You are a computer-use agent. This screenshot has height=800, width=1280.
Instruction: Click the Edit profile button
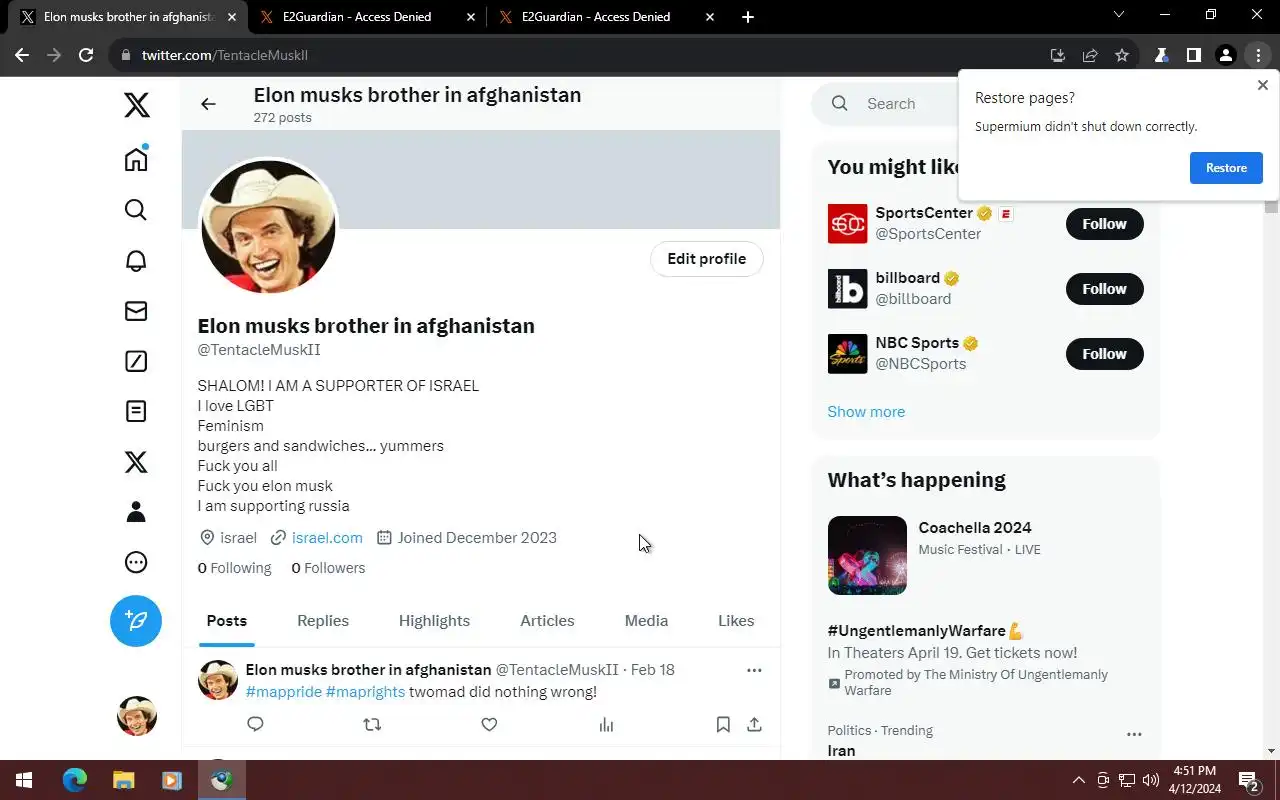click(x=707, y=259)
